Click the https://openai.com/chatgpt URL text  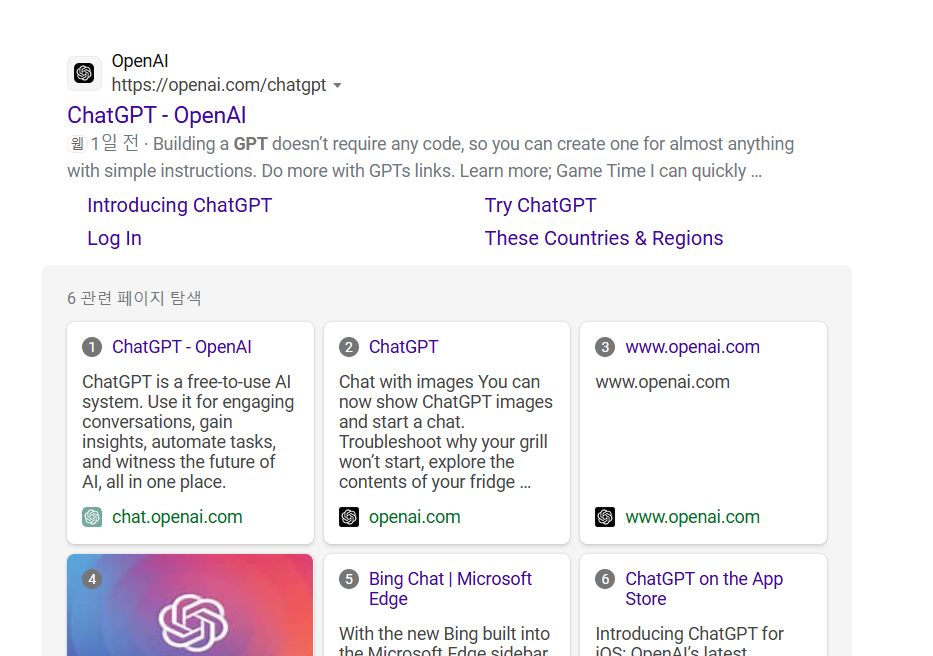219,85
